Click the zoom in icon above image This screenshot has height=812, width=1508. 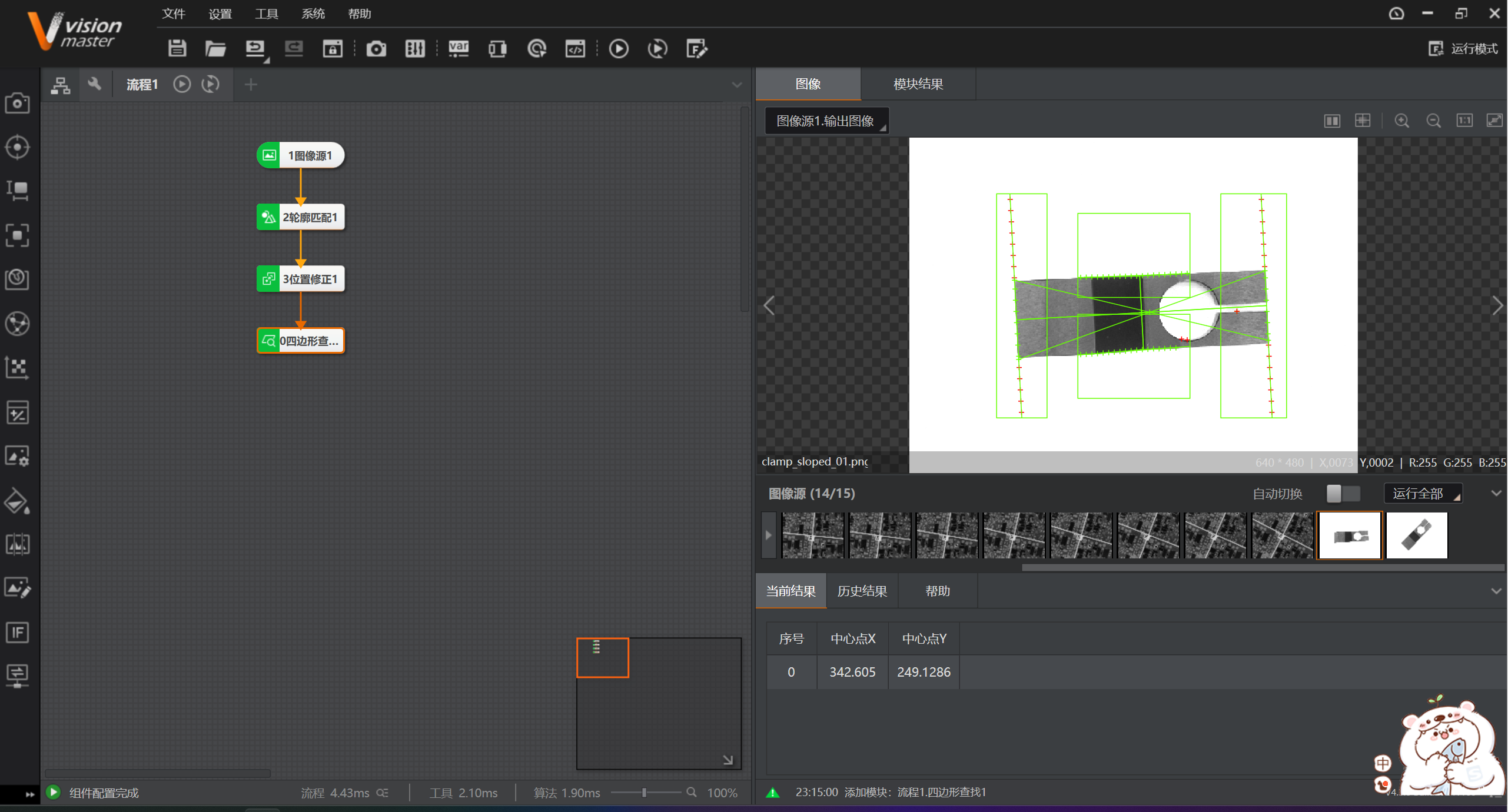click(1402, 121)
